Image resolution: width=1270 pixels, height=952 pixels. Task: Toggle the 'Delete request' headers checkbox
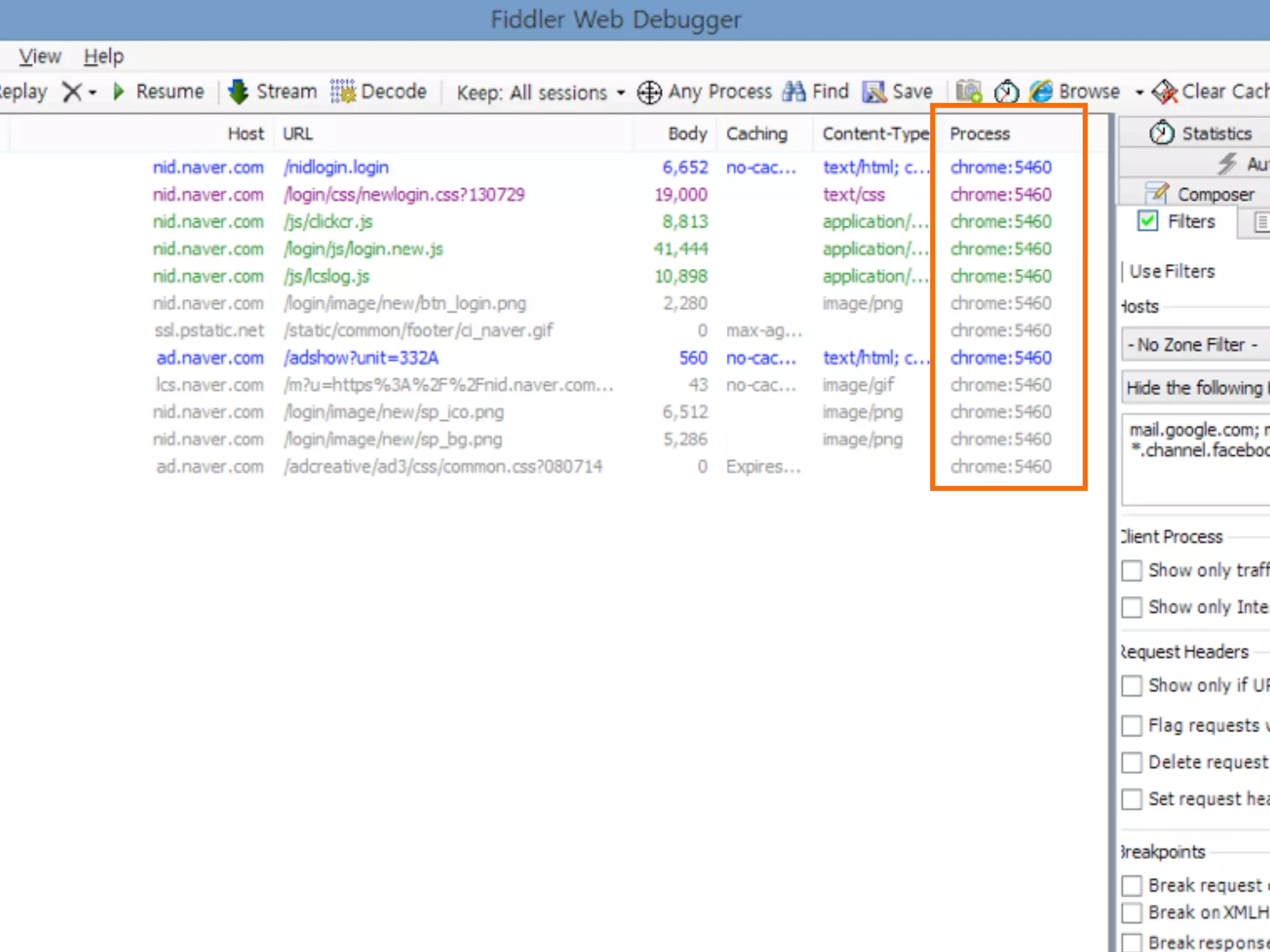pos(1132,762)
